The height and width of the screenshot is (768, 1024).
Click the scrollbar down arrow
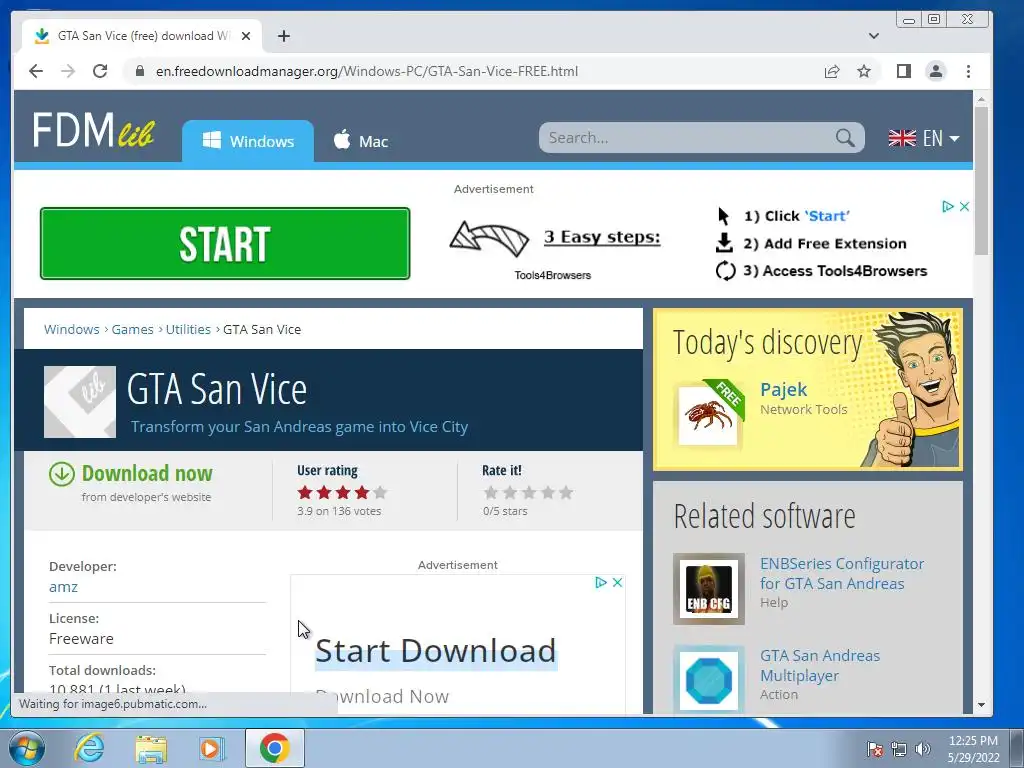pyautogui.click(x=981, y=705)
